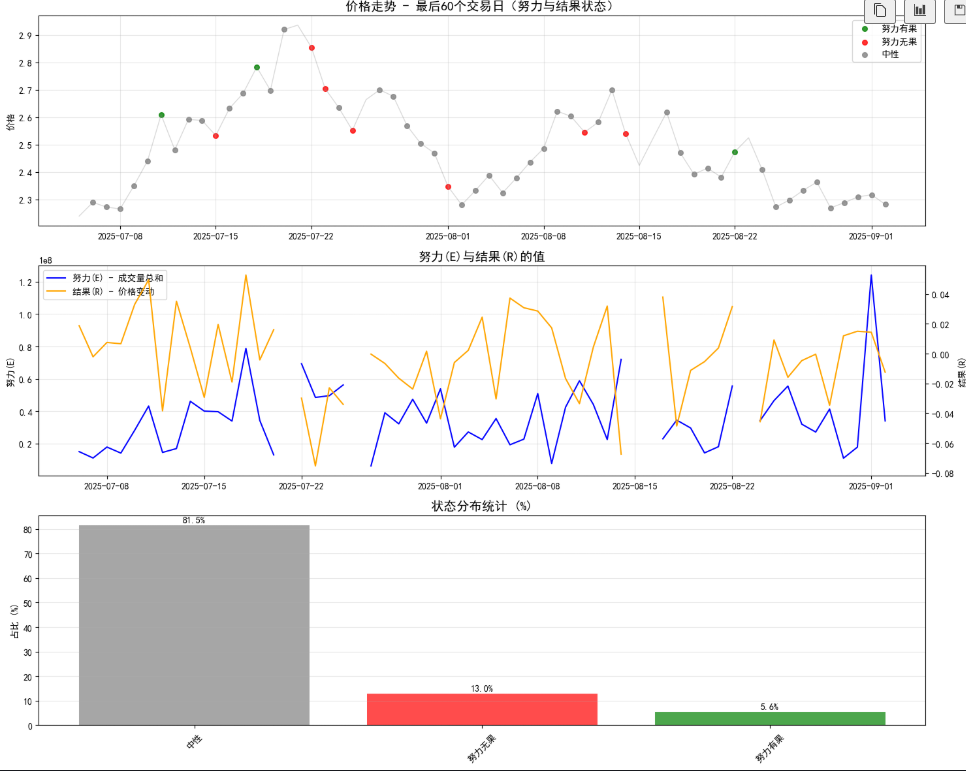Click the gray 中性 legend marker
Viewport: 966px width, 771px height.
pos(865,55)
